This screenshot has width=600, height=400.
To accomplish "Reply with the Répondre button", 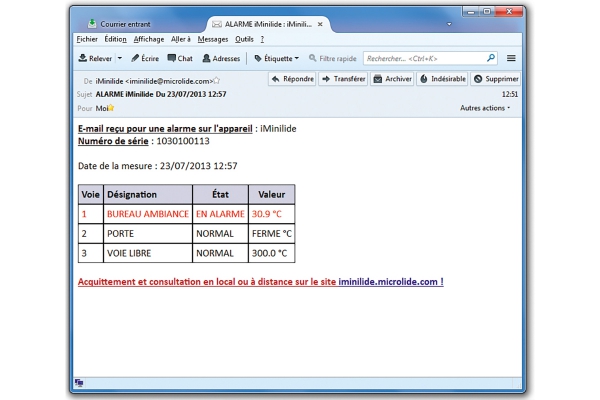I will pyautogui.click(x=292, y=79).
